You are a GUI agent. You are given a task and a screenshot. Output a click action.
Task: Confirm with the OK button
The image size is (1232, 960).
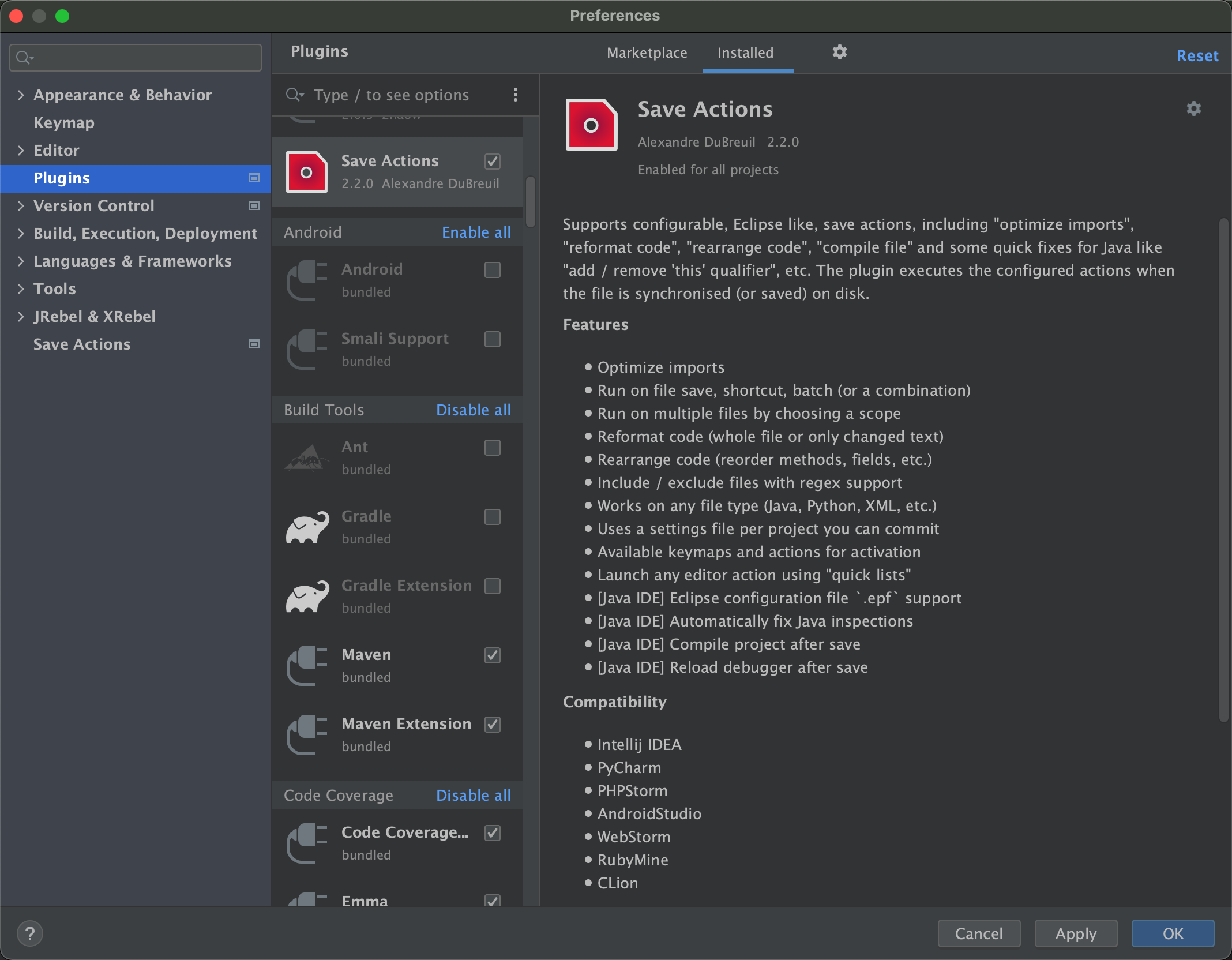click(1173, 933)
